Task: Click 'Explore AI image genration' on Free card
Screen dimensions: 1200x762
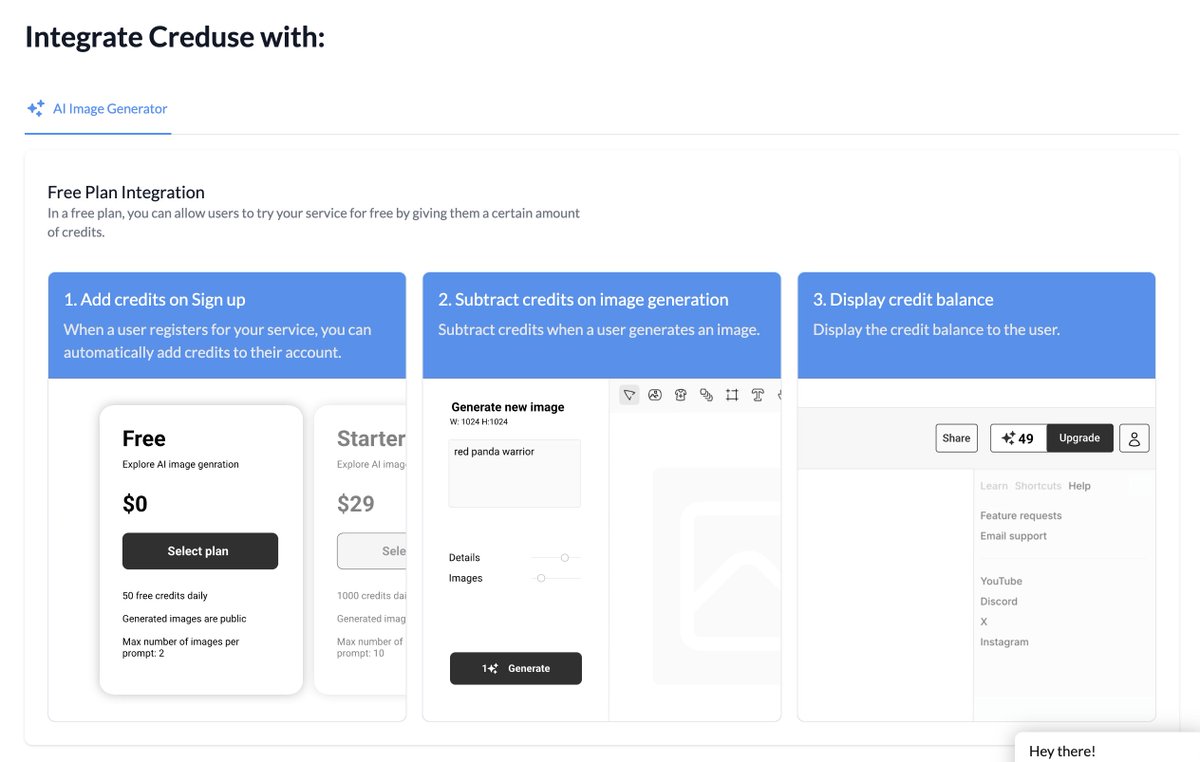Action: [x=180, y=465]
